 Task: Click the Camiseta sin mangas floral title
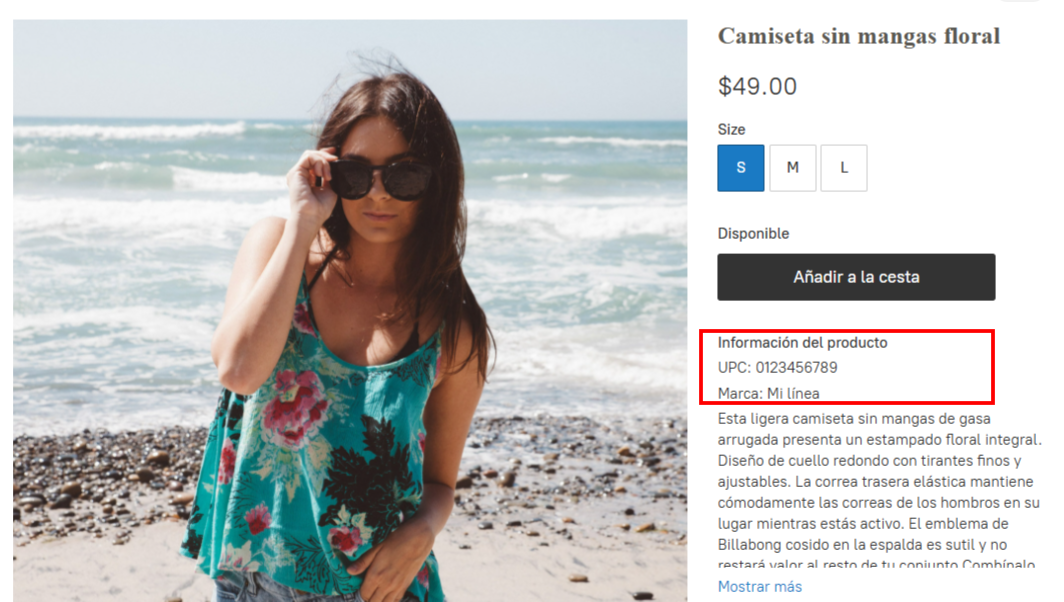[x=859, y=36]
